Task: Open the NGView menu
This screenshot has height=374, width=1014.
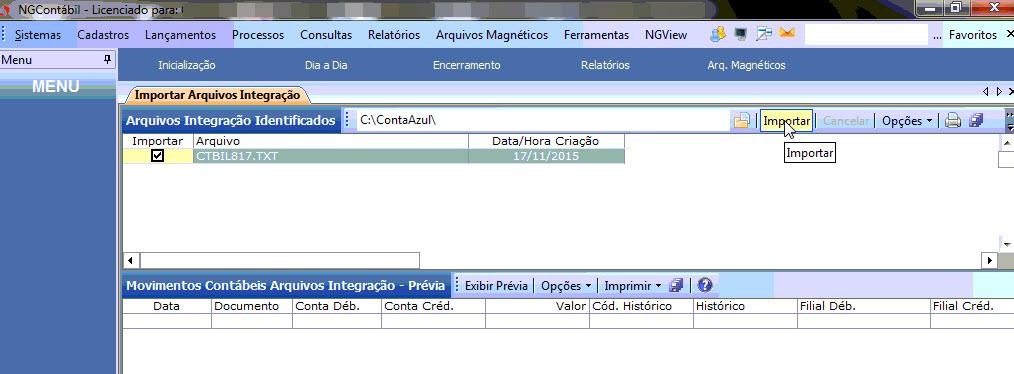Action: pyautogui.click(x=666, y=35)
